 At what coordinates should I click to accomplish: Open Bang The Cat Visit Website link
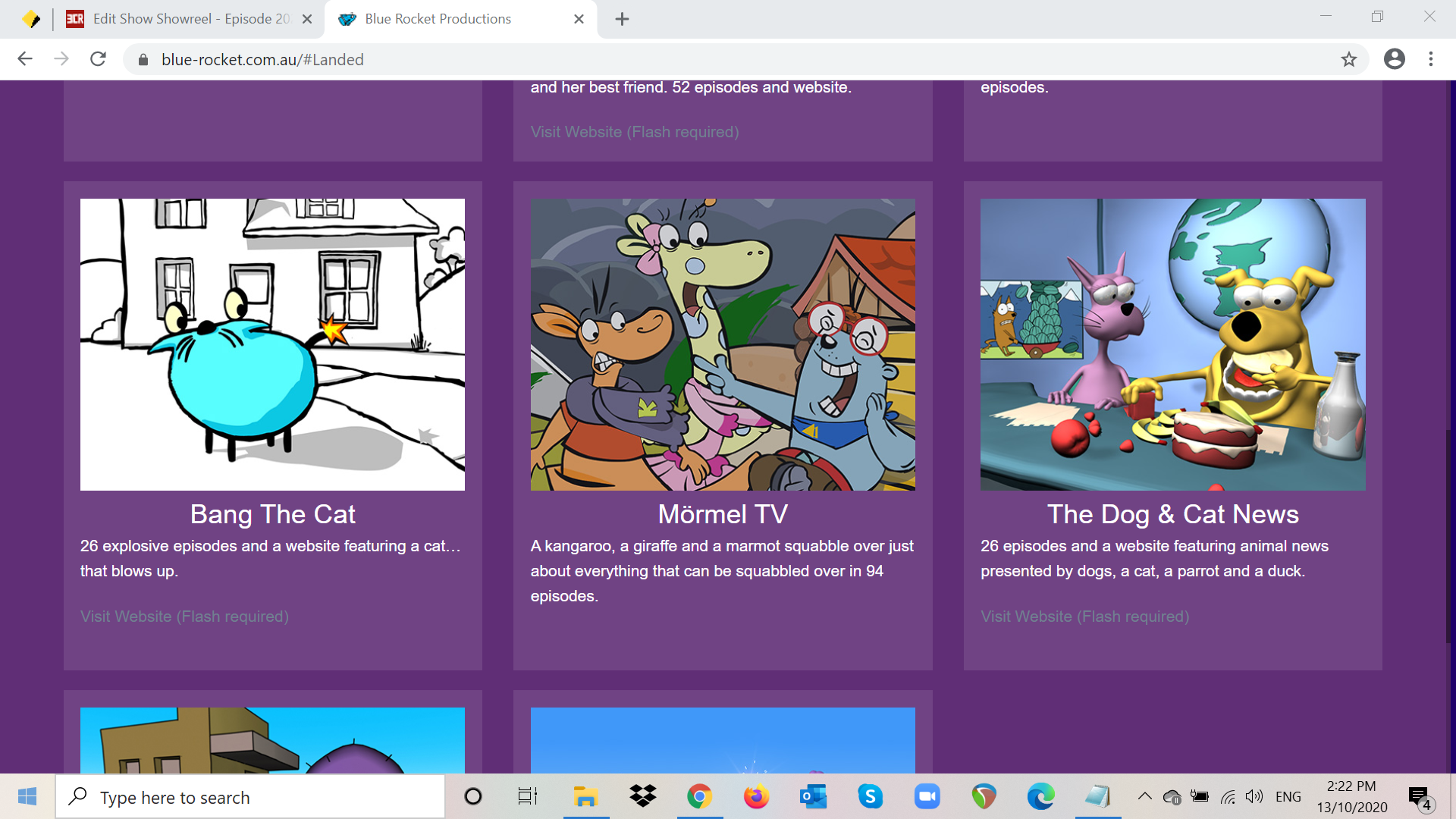(184, 617)
